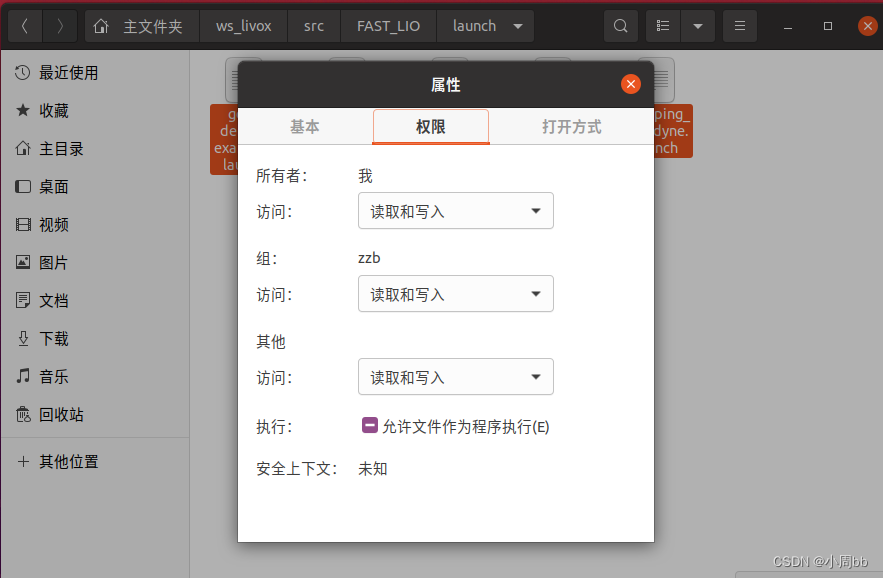Open the hamburger menu
Image resolution: width=883 pixels, height=578 pixels.
739,26
